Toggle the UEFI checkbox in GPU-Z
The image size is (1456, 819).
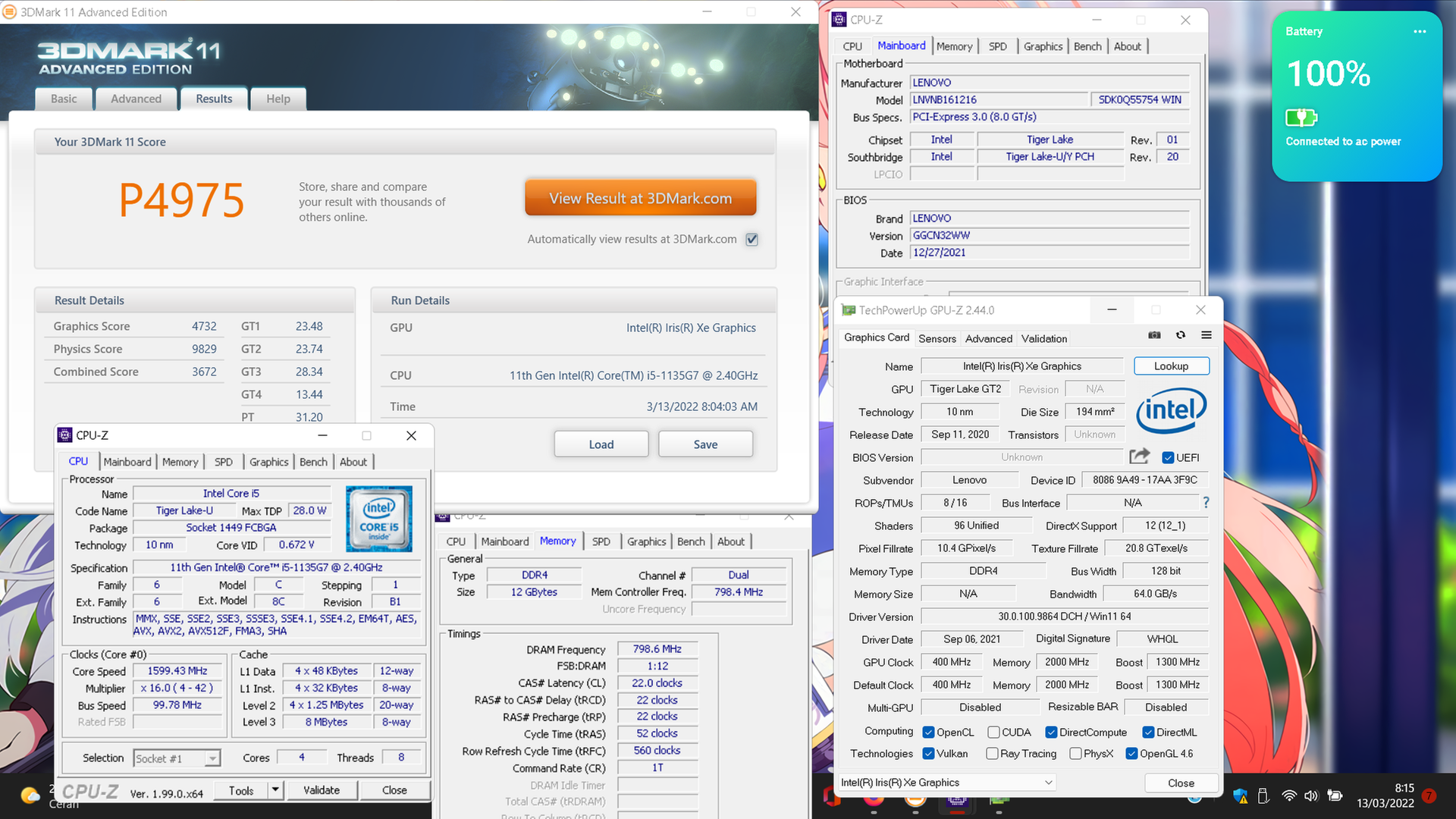tap(1168, 457)
